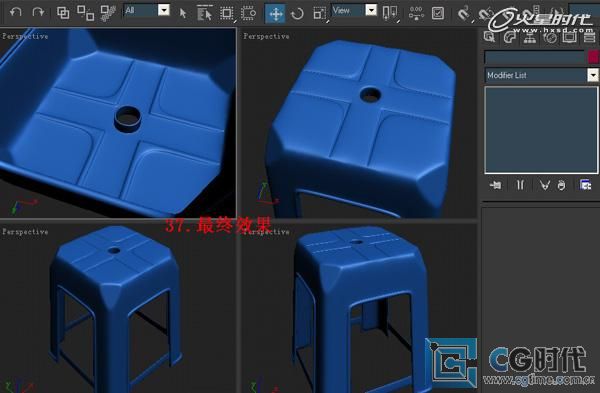Open the View reference coordinate dropdown

371,10
